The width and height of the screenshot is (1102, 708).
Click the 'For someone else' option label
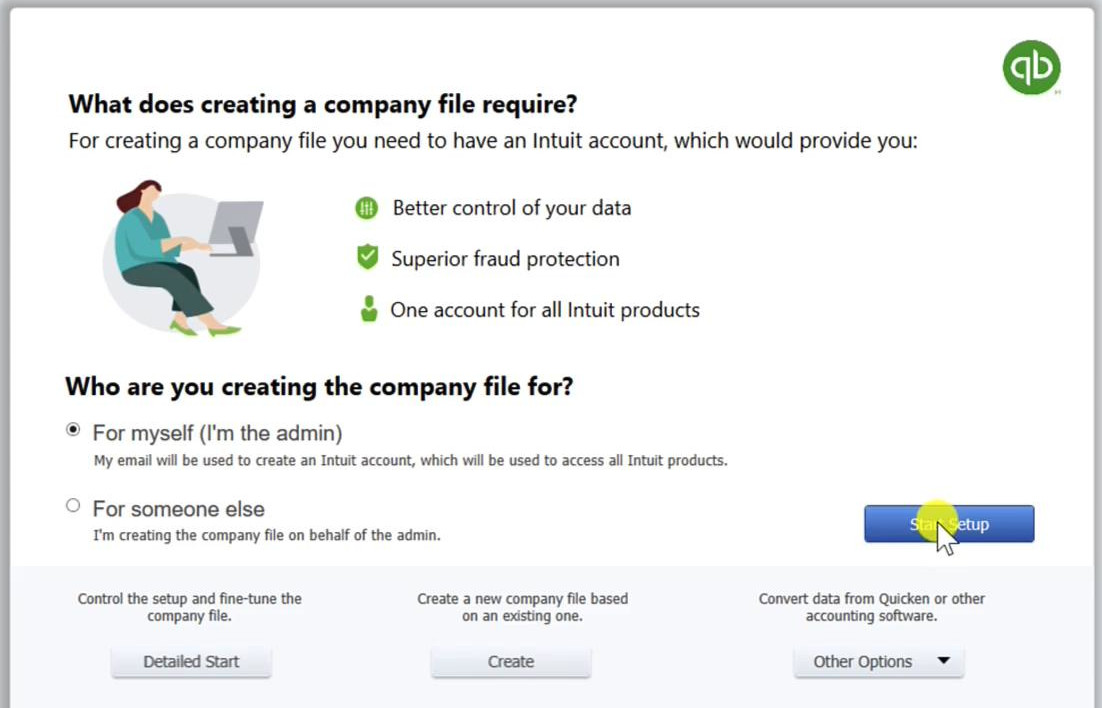pos(179,509)
